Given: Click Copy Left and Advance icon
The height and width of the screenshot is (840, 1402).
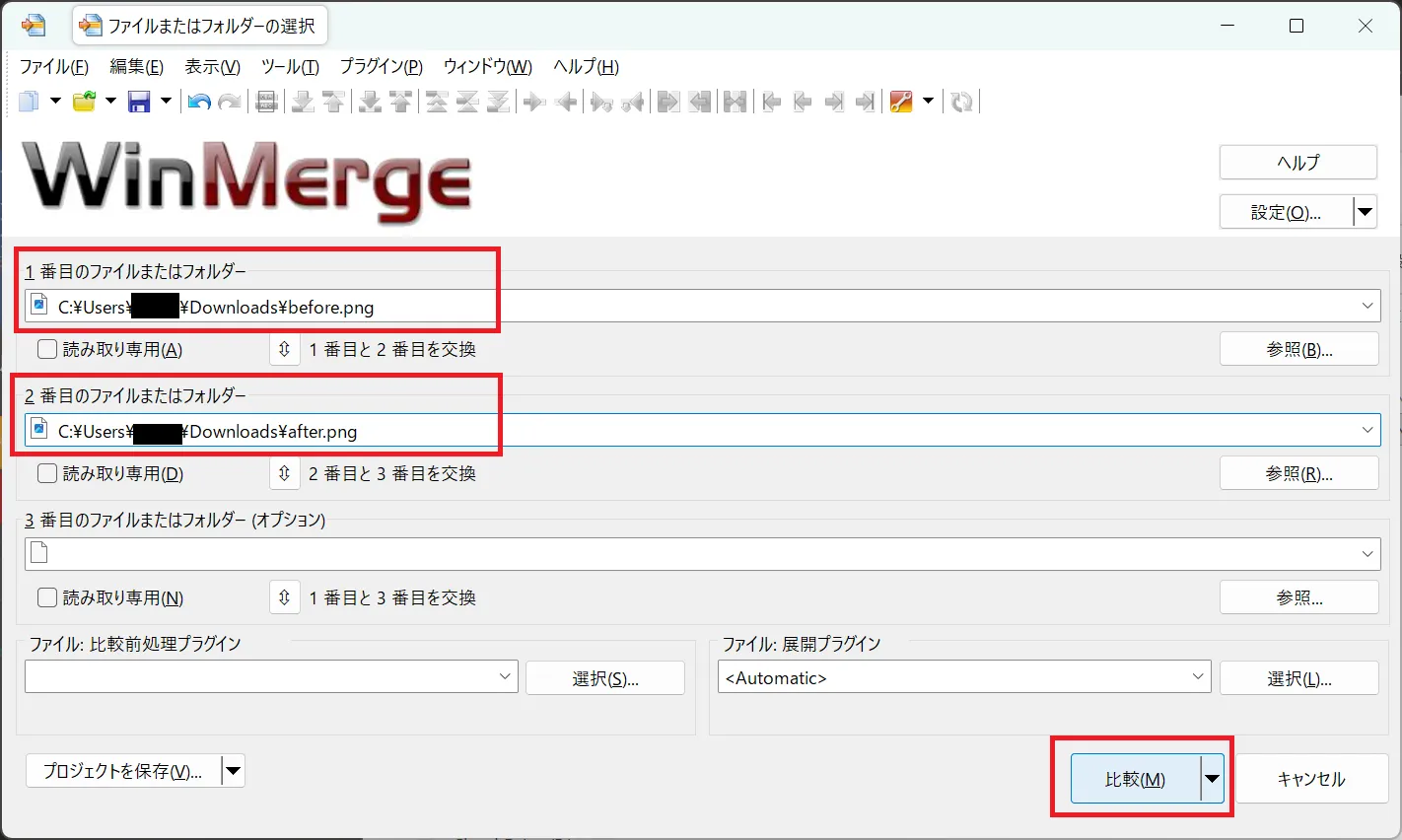Looking at the screenshot, I should point(632,101).
